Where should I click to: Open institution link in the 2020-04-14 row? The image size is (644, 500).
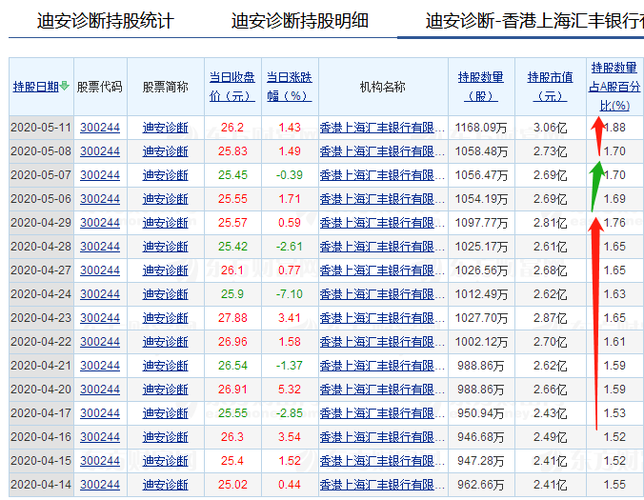coord(382,485)
